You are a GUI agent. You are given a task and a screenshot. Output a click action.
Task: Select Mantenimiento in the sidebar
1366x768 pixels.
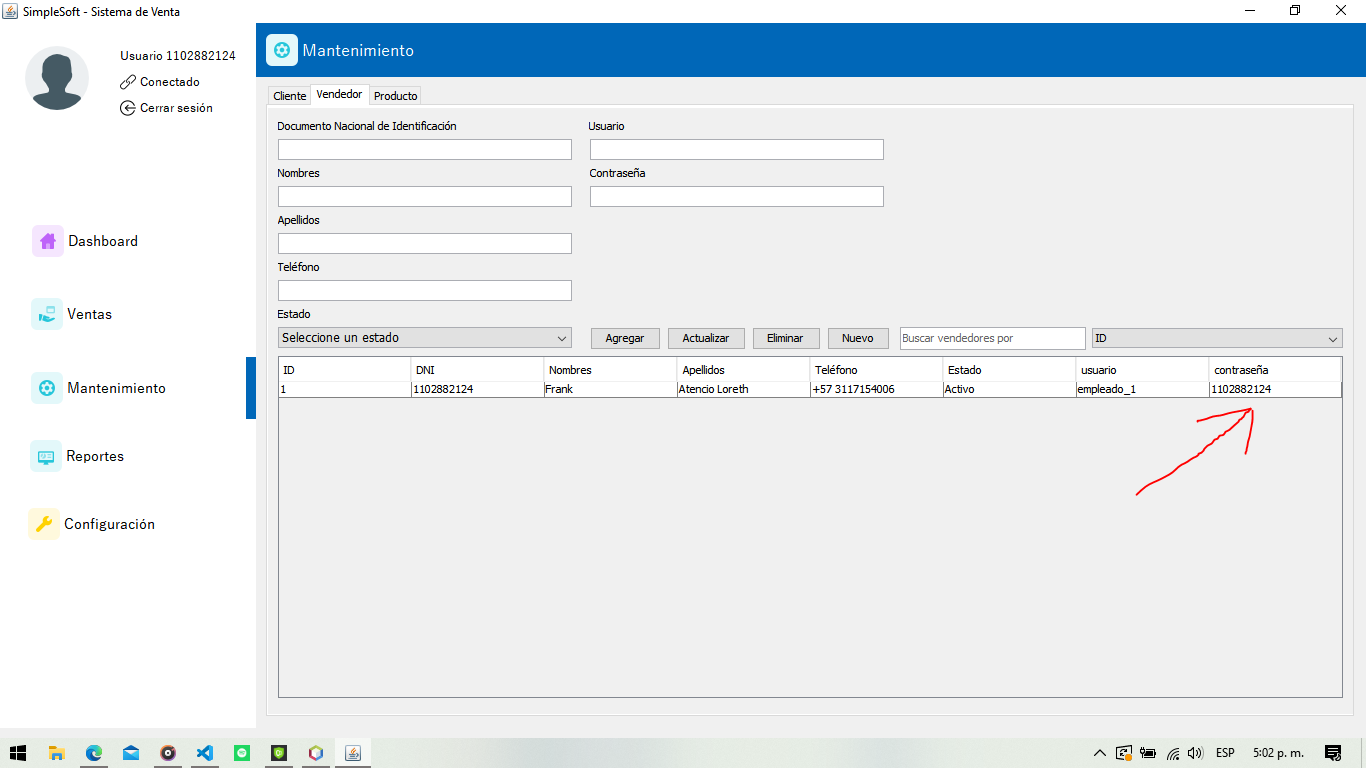[116, 388]
